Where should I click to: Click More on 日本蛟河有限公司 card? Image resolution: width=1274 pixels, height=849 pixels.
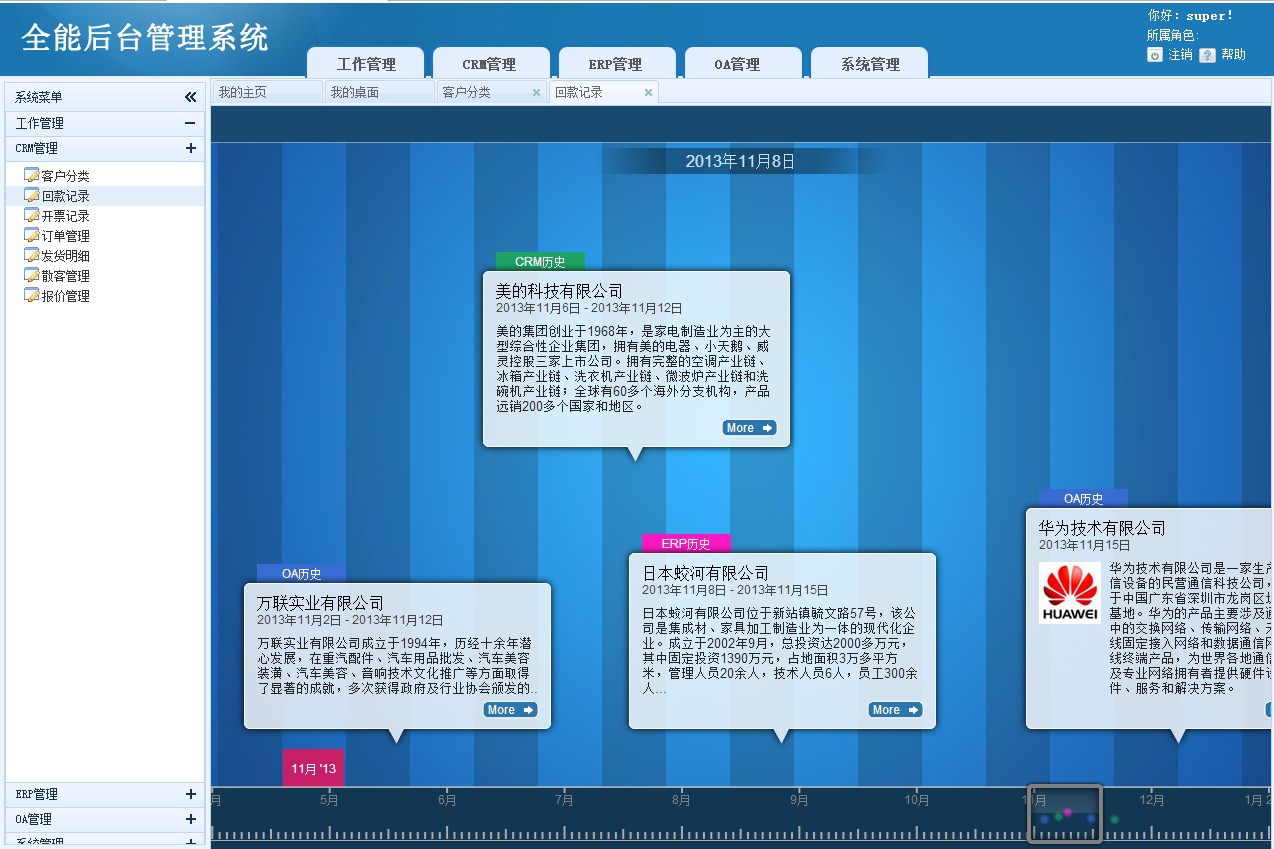click(895, 710)
